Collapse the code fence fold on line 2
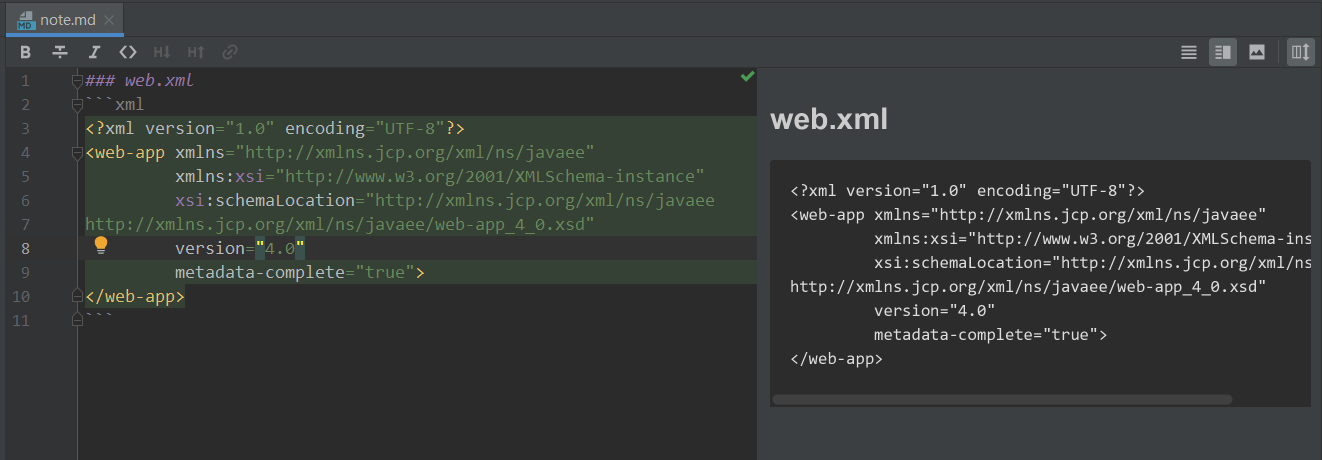1322x460 pixels. click(77, 104)
